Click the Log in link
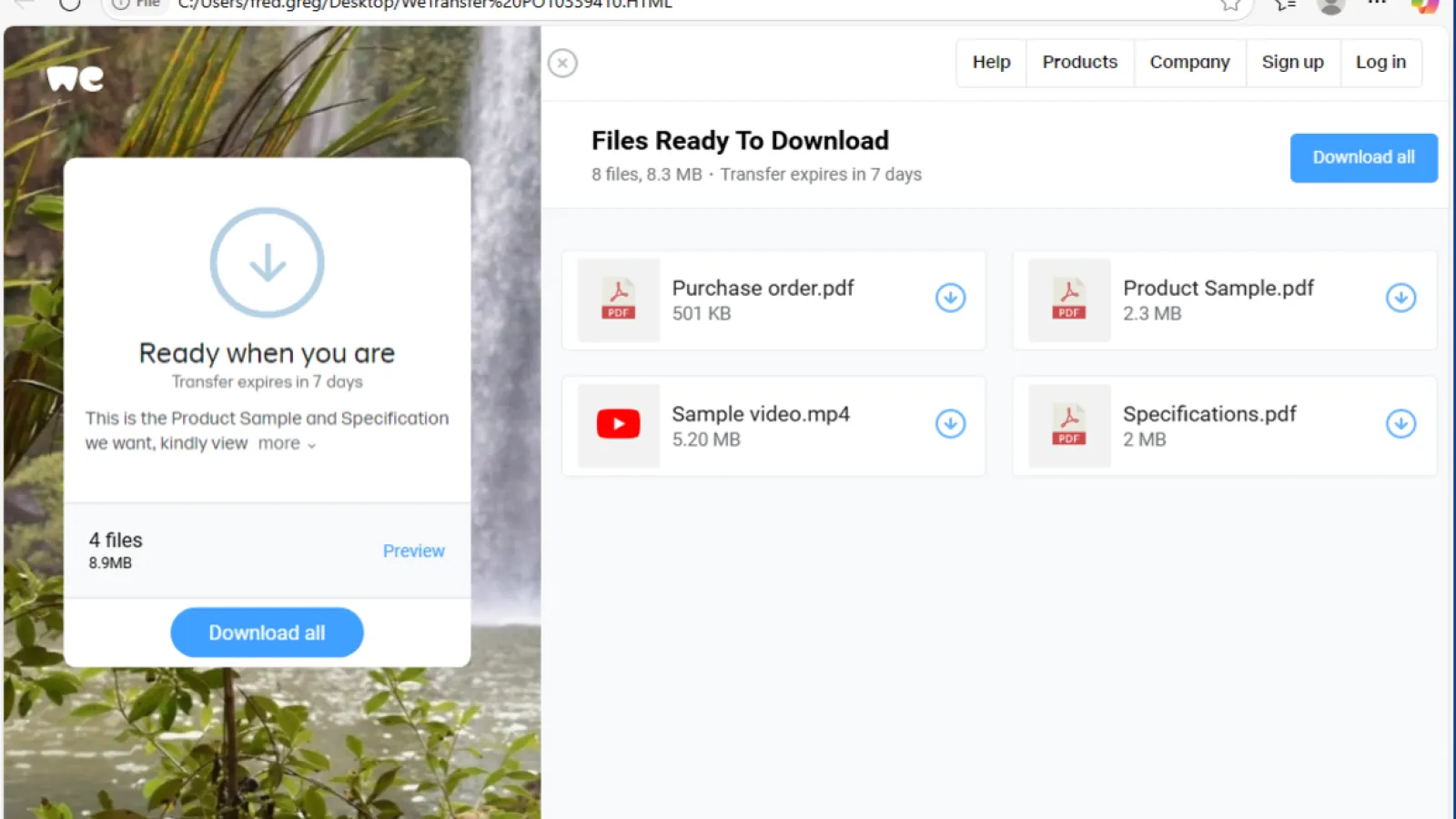Image resolution: width=1456 pixels, height=819 pixels. (x=1380, y=63)
